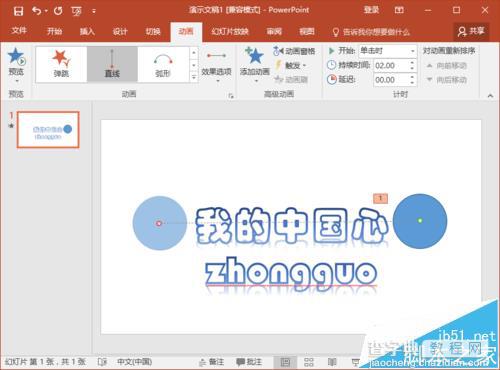Open the 批注 comments pane
The width and height of the screenshot is (500, 370).
249,362
